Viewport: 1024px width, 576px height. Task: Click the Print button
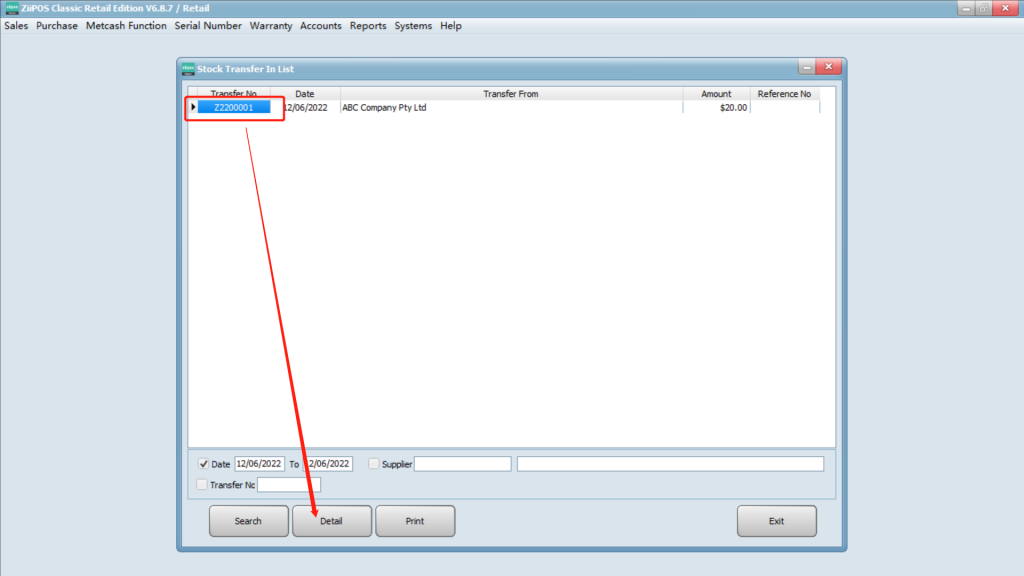[415, 521]
